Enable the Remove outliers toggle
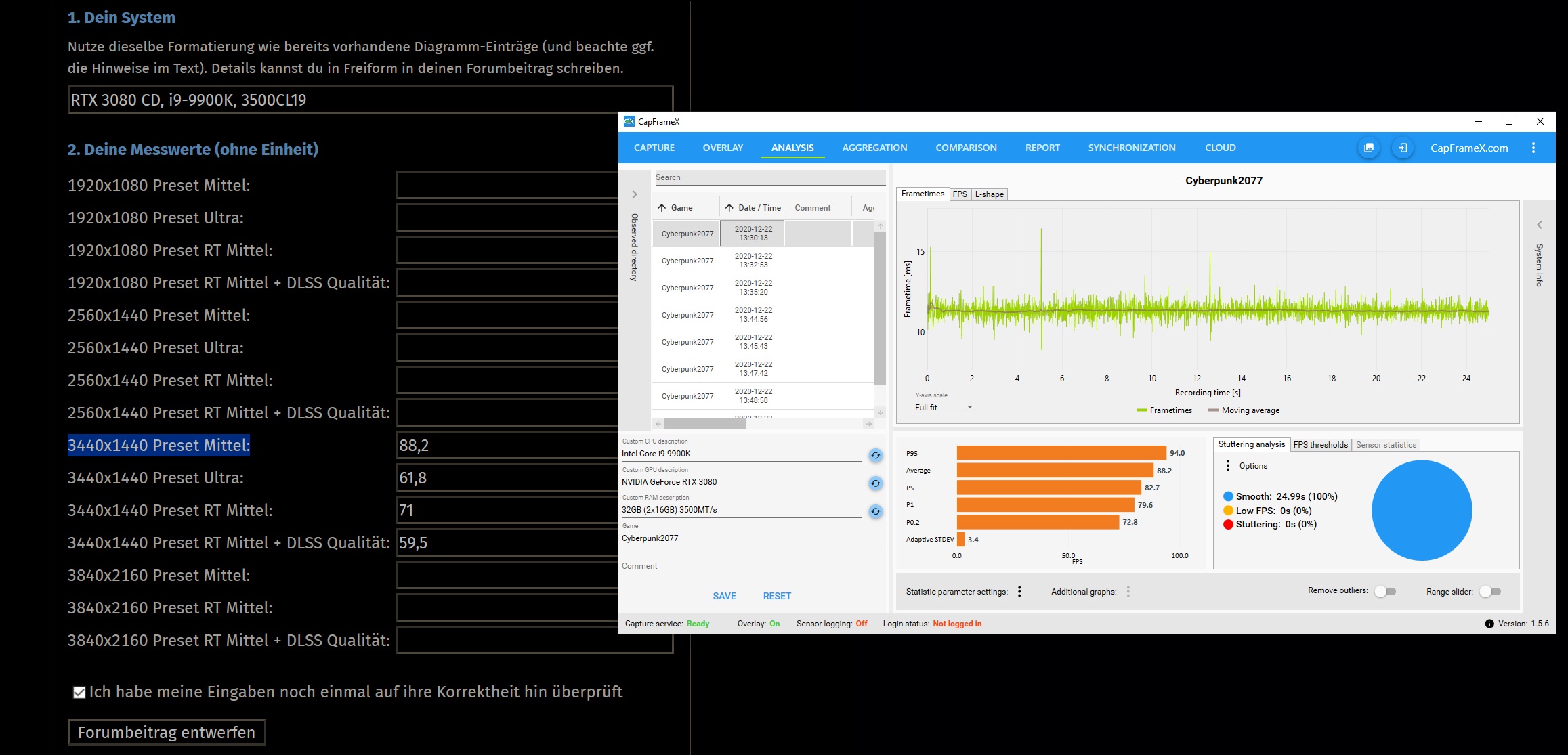The height and width of the screenshot is (755, 1568). (x=1384, y=591)
